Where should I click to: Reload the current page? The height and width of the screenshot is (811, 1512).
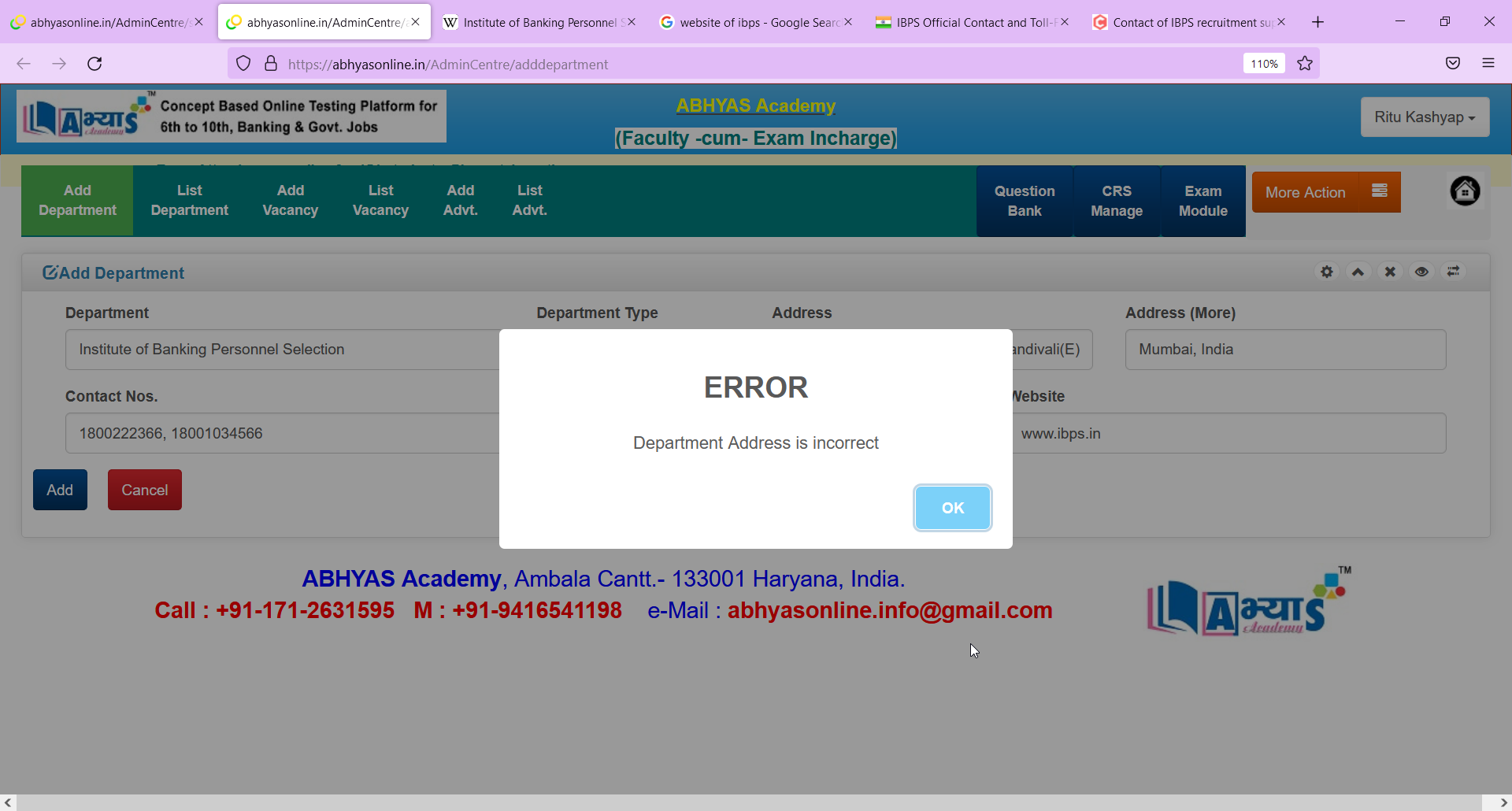point(94,64)
